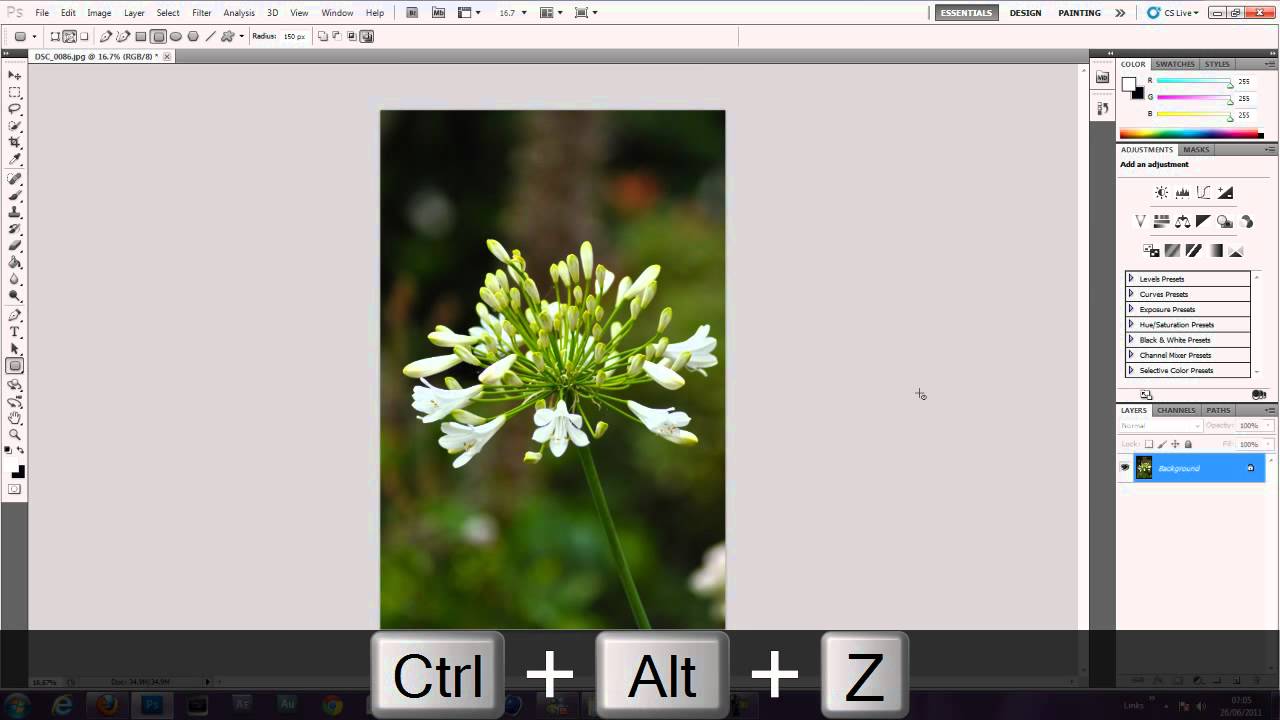Image resolution: width=1280 pixels, height=720 pixels.
Task: Open the CS Live menu button
Action: coord(1172,13)
